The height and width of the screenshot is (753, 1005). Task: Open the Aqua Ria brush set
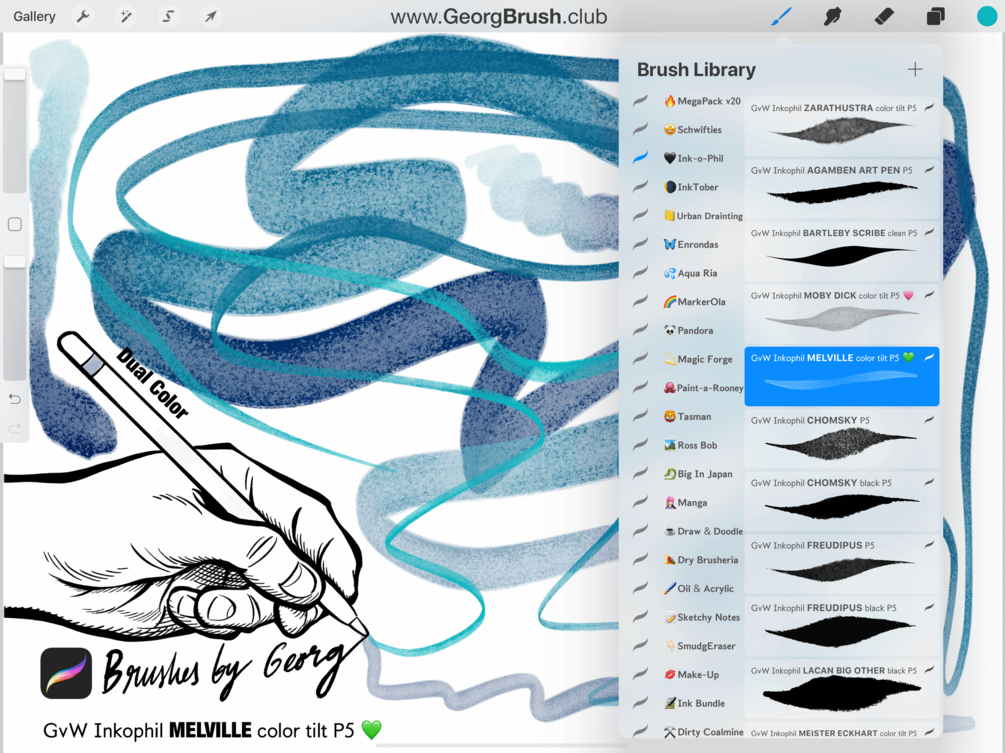click(690, 273)
